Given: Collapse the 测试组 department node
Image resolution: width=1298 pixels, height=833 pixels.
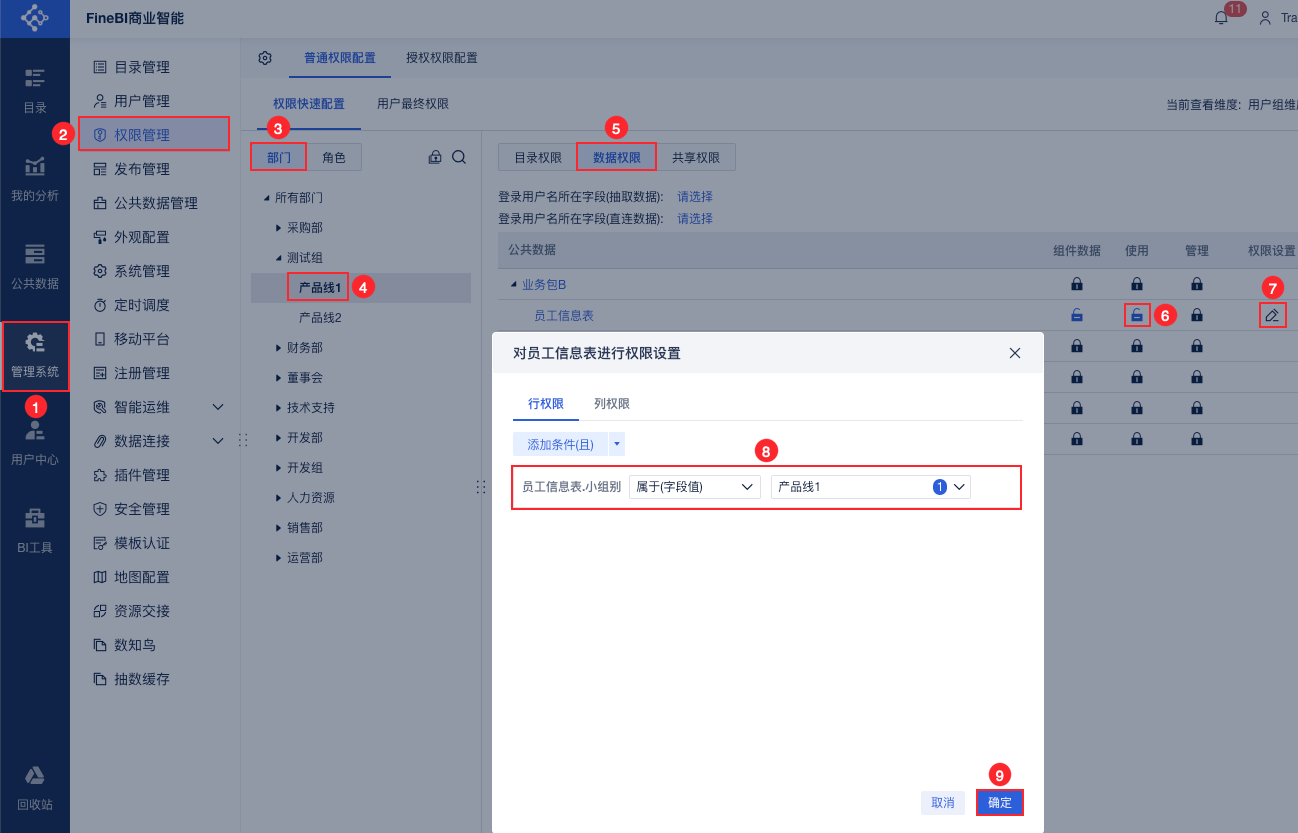Looking at the screenshot, I should click(279, 258).
